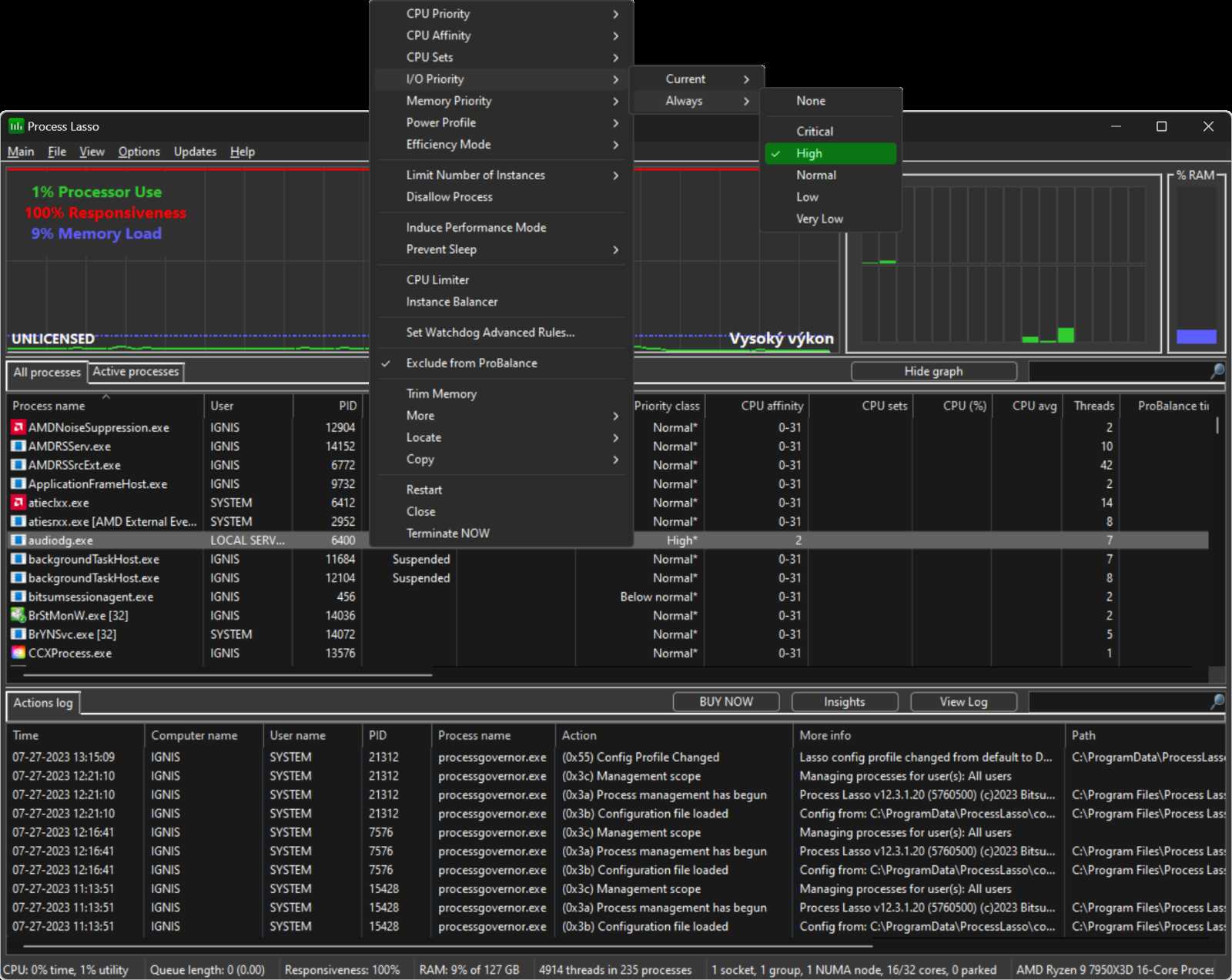Open the Updates menu
Image resolution: width=1232 pixels, height=980 pixels.
click(195, 152)
